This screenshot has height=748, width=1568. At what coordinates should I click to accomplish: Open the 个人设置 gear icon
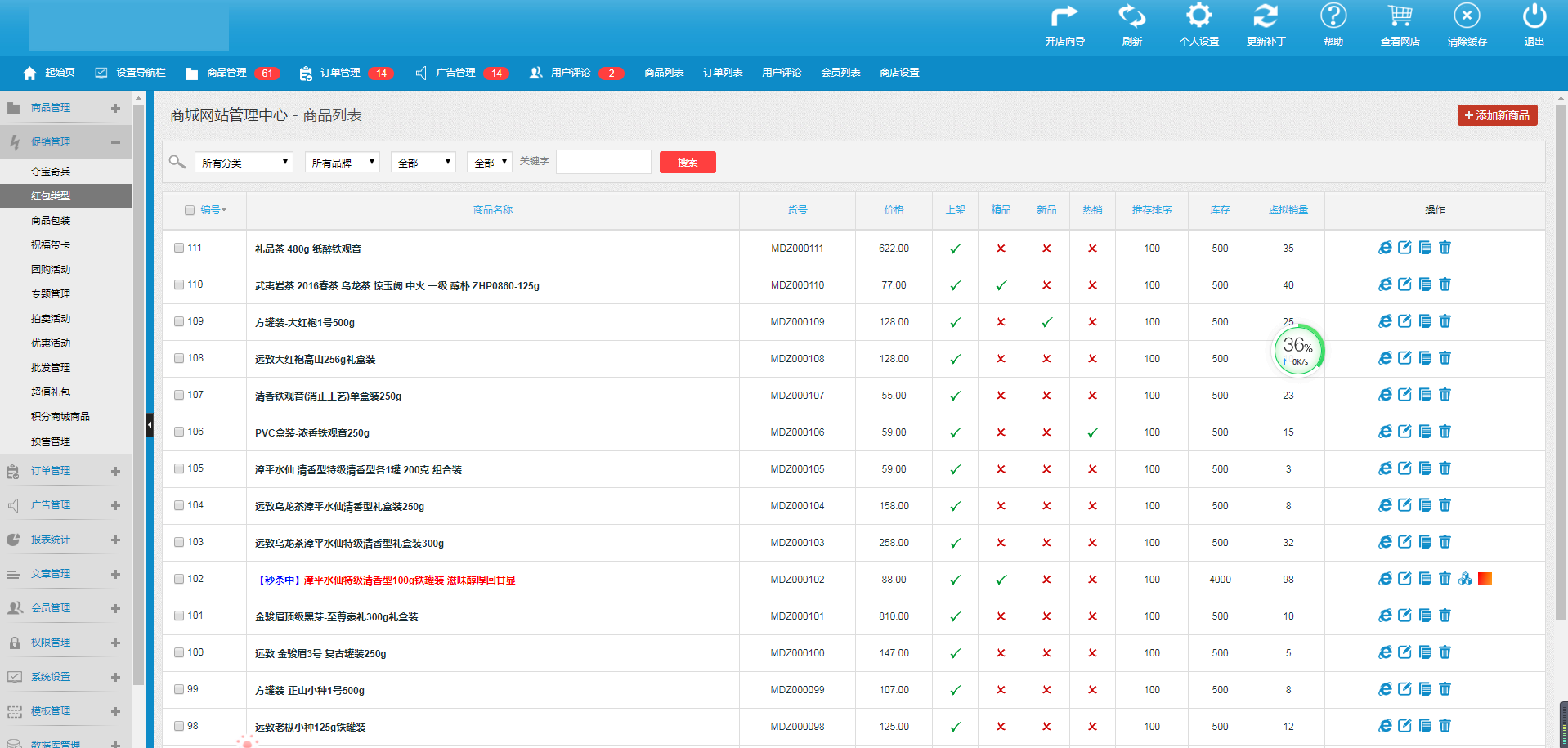[1198, 16]
